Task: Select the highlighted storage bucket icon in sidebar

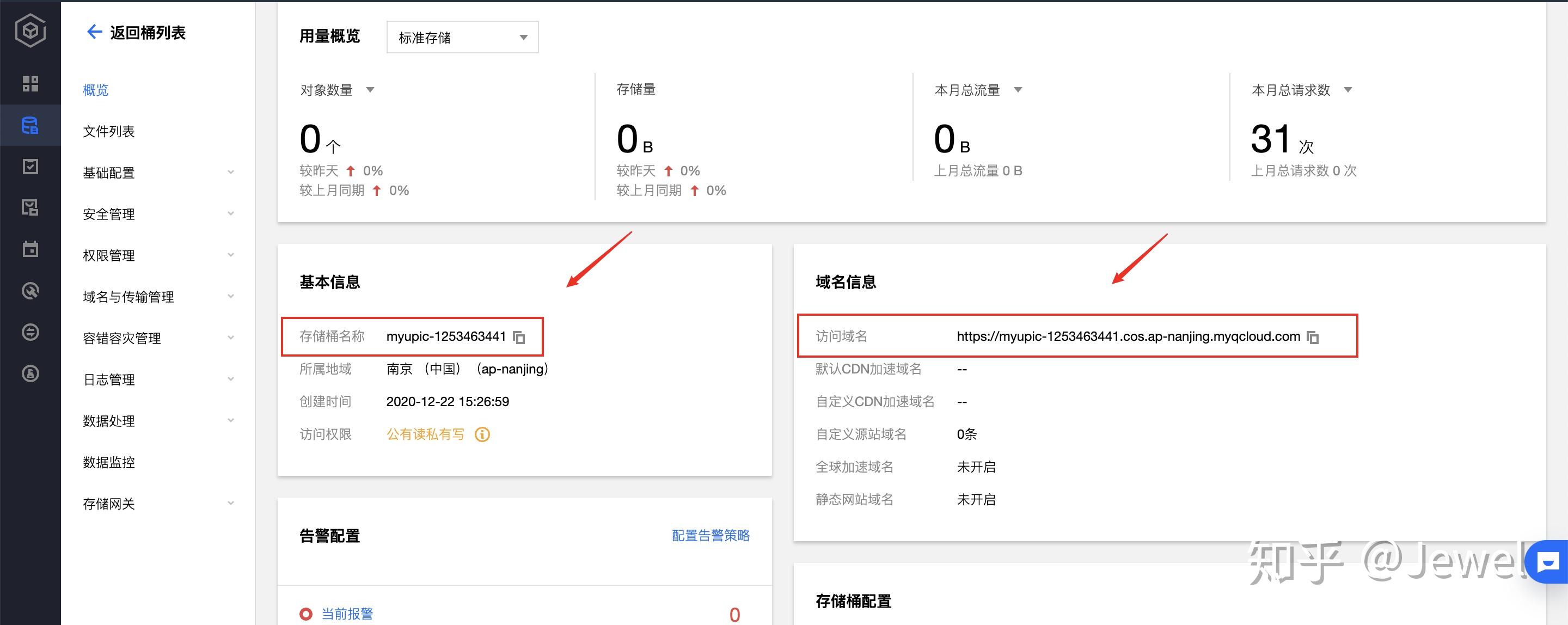Action: (x=30, y=125)
